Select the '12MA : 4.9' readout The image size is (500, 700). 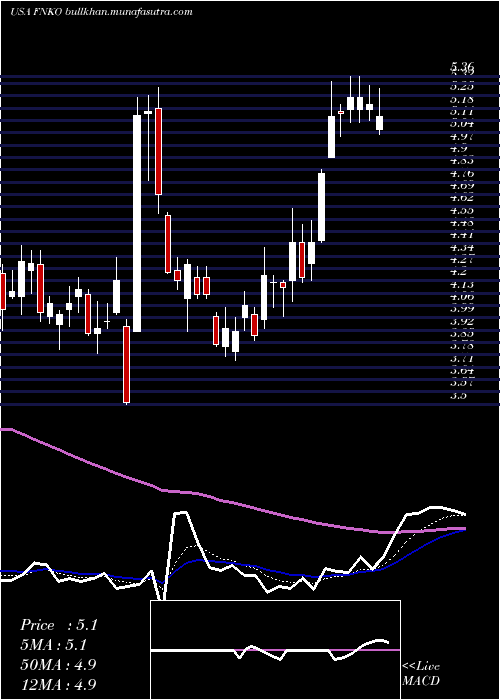[x=58, y=684]
